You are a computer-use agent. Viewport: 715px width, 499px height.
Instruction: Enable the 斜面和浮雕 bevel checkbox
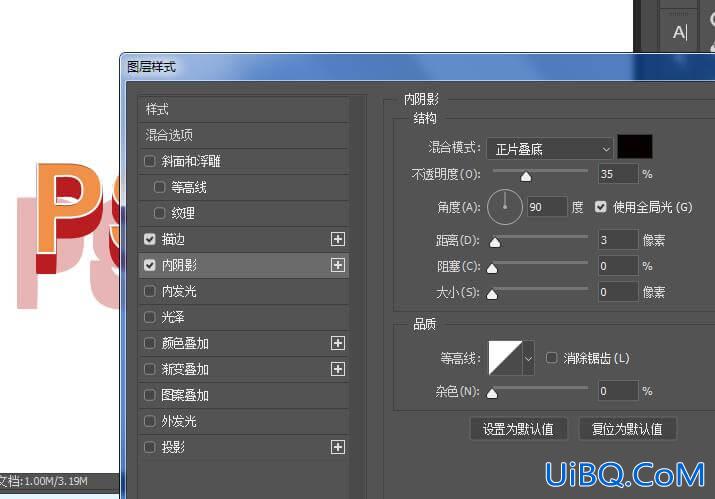pos(150,161)
